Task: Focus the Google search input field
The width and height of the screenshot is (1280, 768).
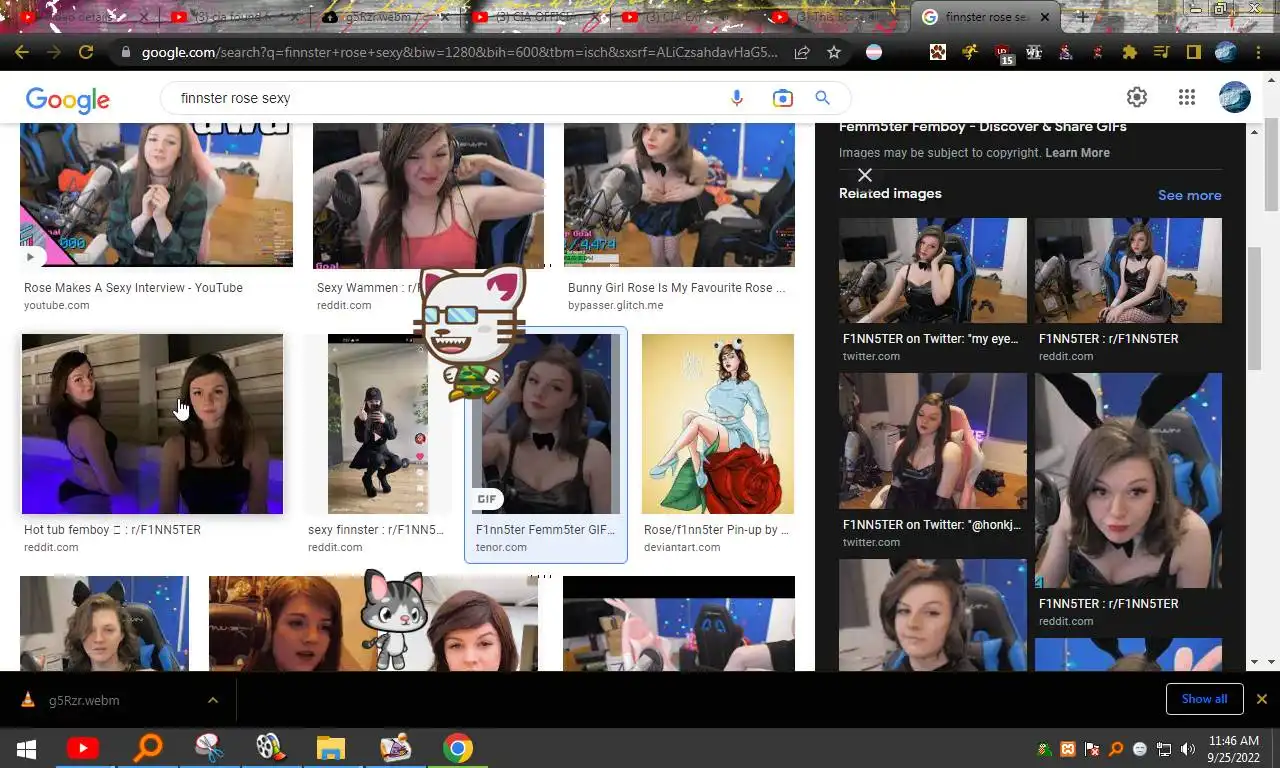Action: coord(450,98)
